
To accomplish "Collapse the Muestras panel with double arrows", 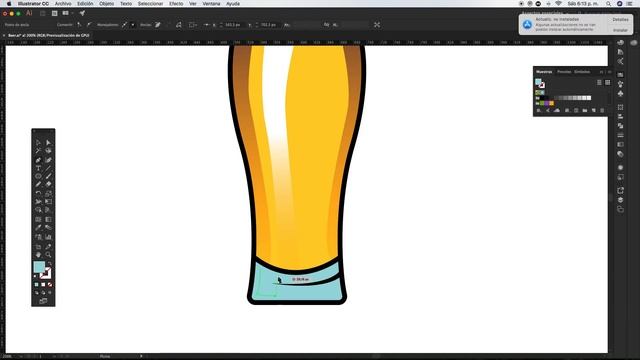I will 601,72.
